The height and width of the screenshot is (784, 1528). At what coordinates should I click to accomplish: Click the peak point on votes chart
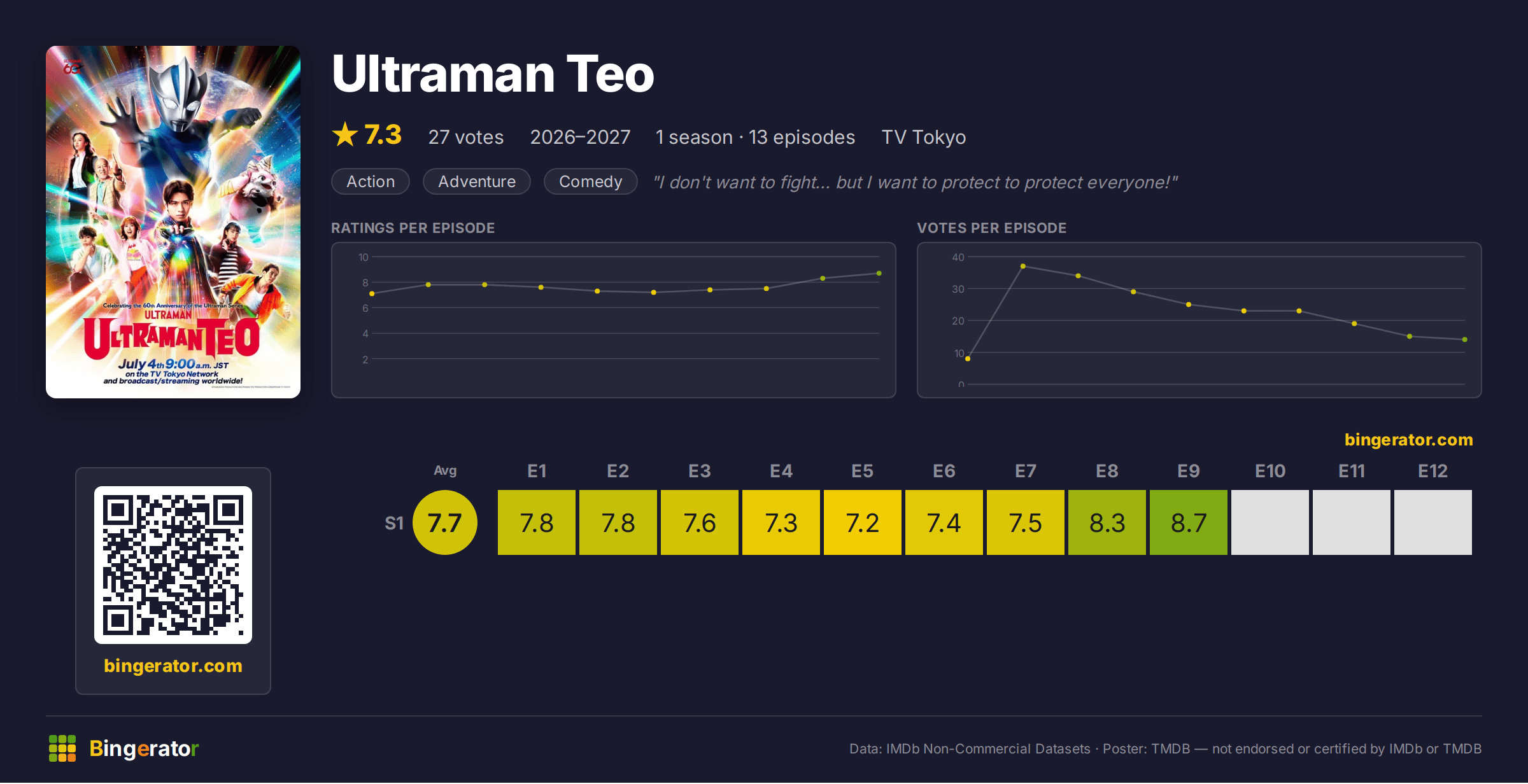(1023, 266)
